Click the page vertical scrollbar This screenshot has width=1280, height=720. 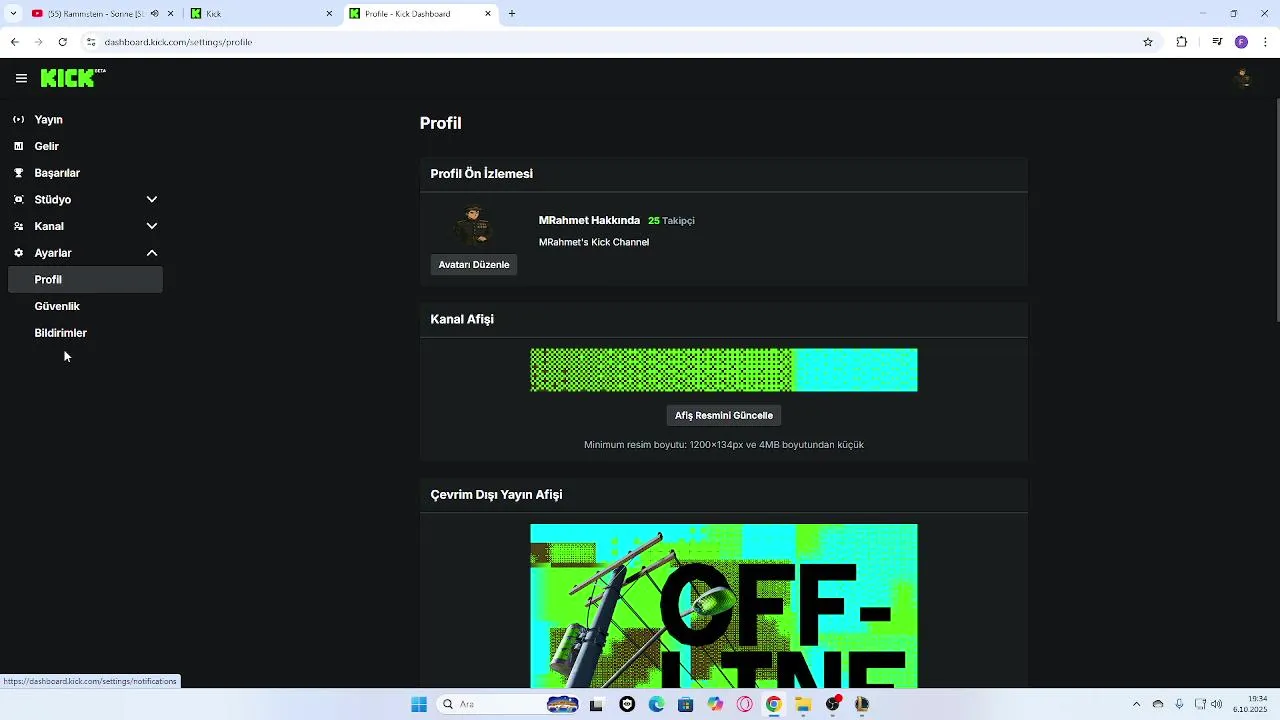1277,210
